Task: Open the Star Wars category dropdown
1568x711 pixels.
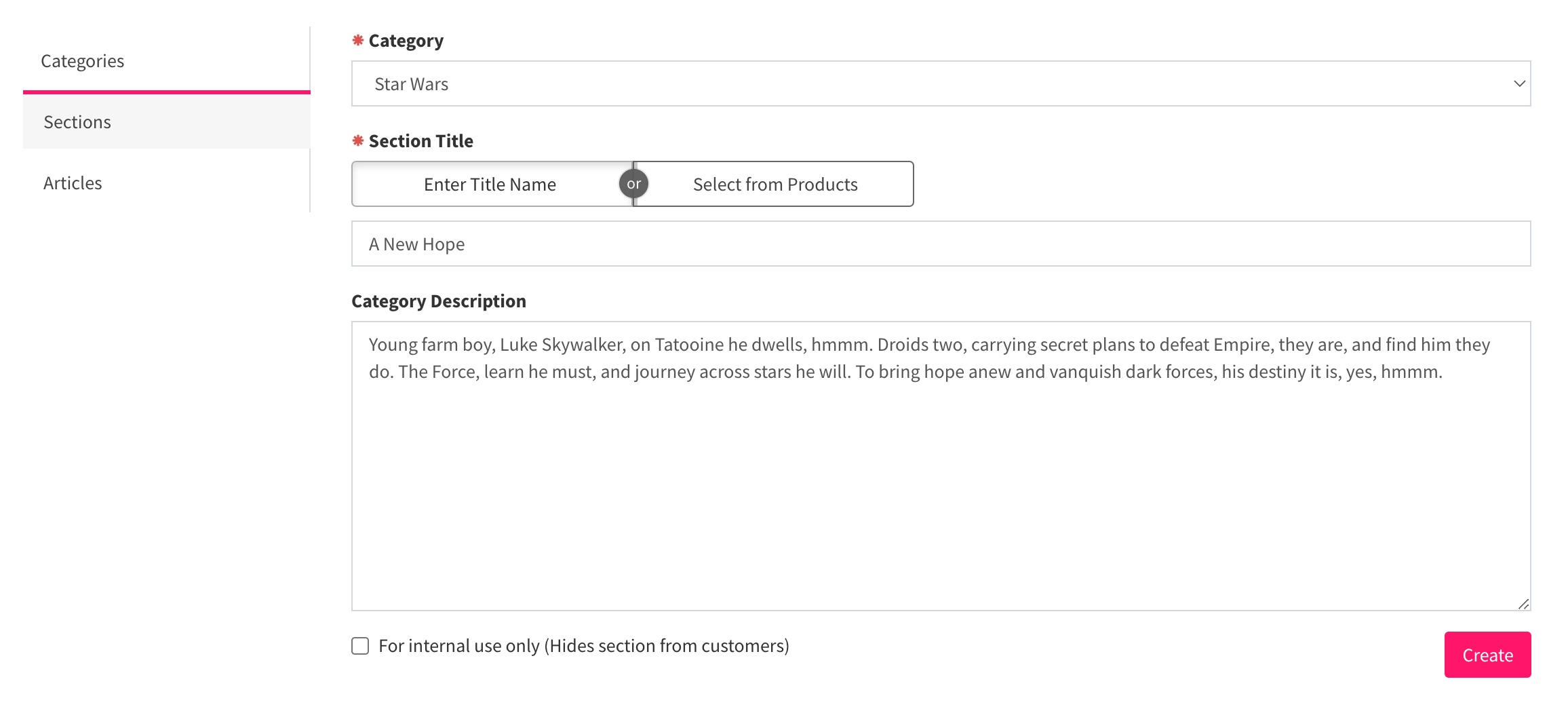Action: point(941,83)
